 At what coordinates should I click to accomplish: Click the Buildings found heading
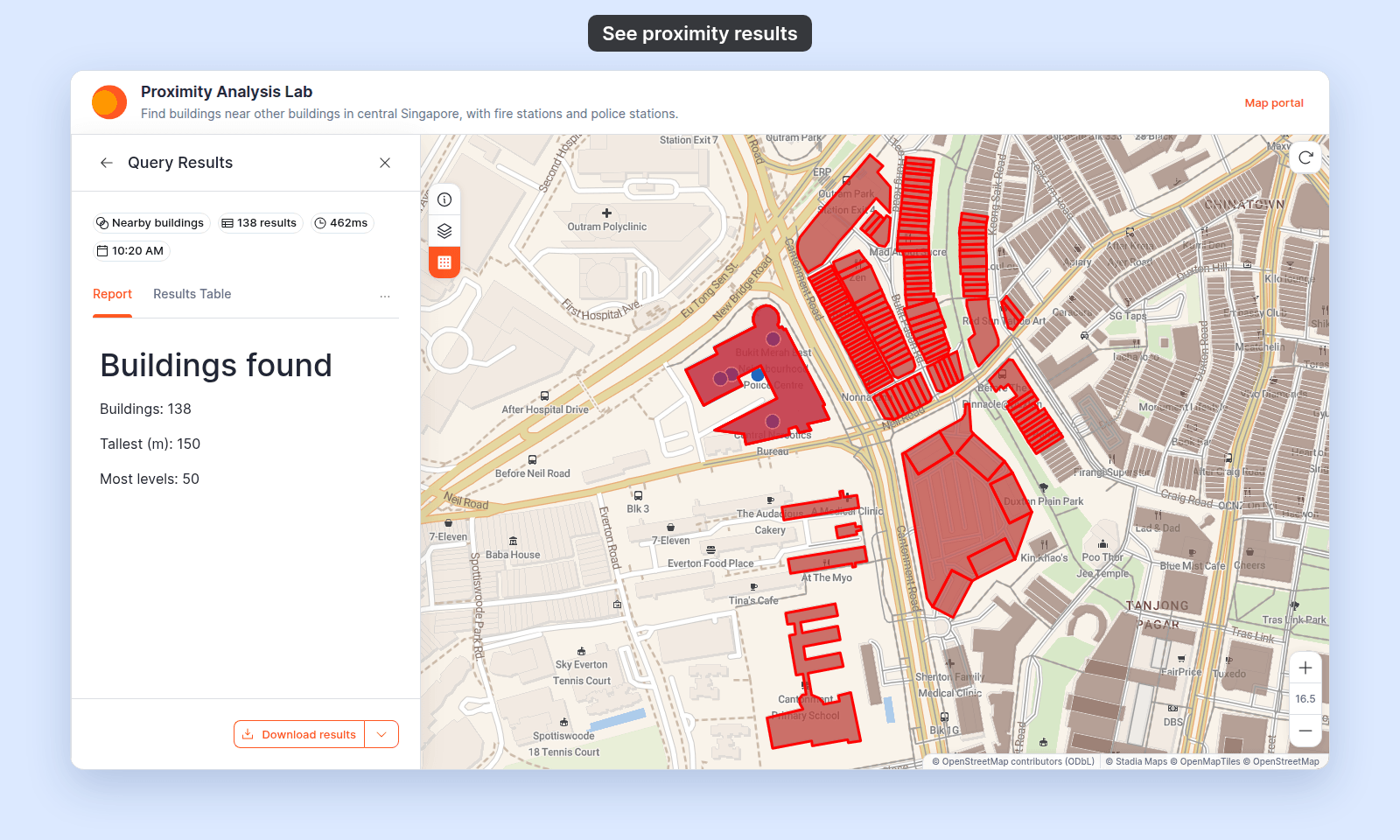pyautogui.click(x=216, y=366)
